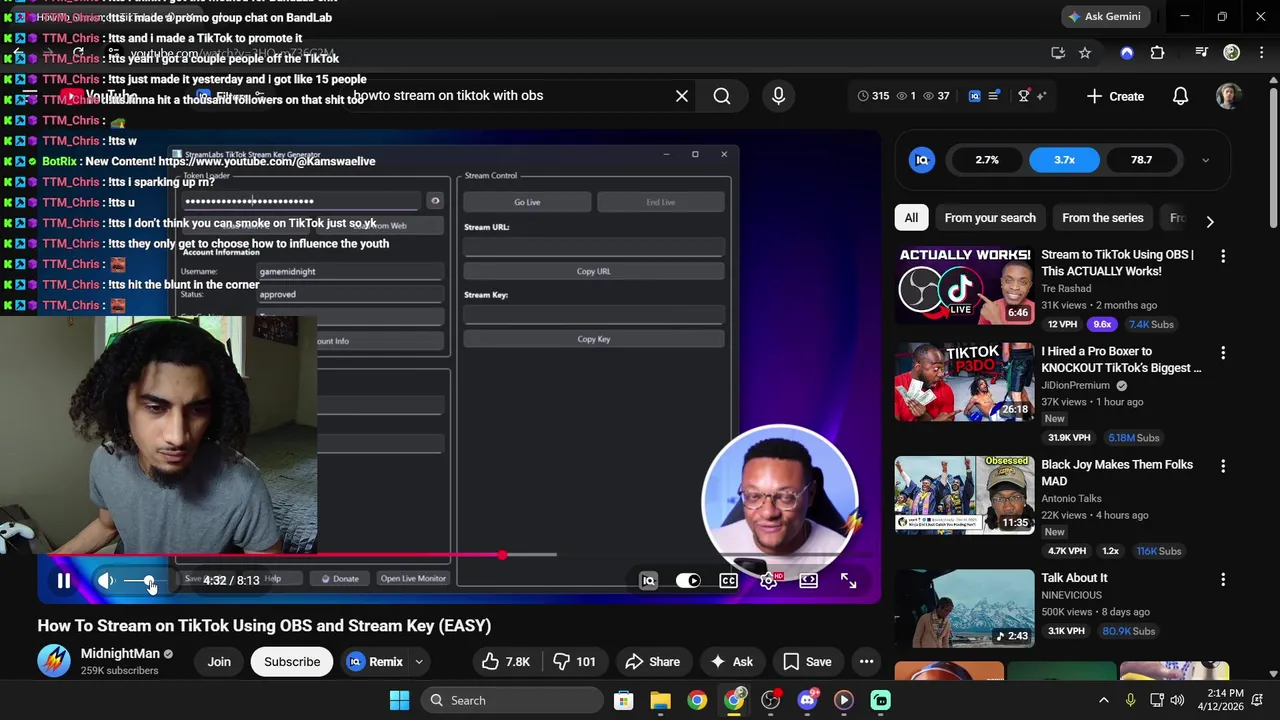Open options for Pro Boxer video
The height and width of the screenshot is (720, 1280).
1223,353
